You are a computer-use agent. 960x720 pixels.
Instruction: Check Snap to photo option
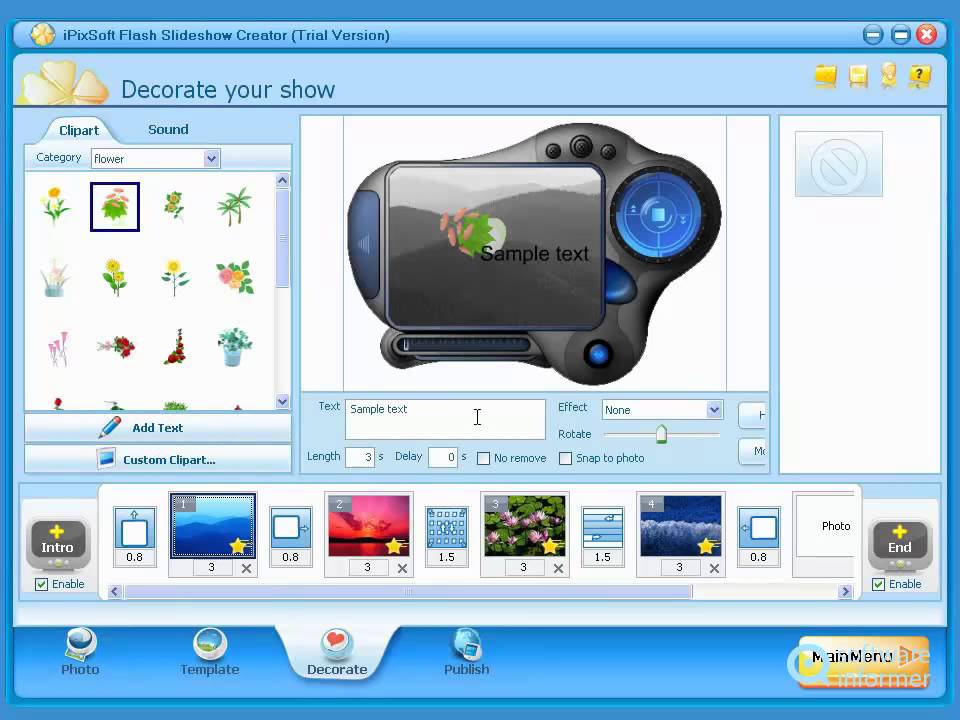(x=566, y=459)
